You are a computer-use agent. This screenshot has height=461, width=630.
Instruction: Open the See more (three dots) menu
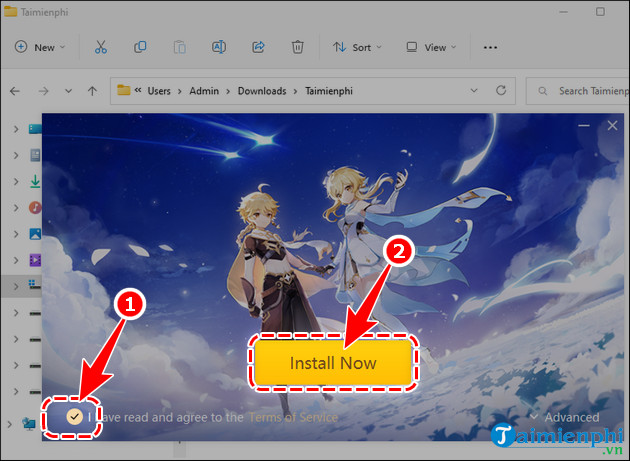490,47
